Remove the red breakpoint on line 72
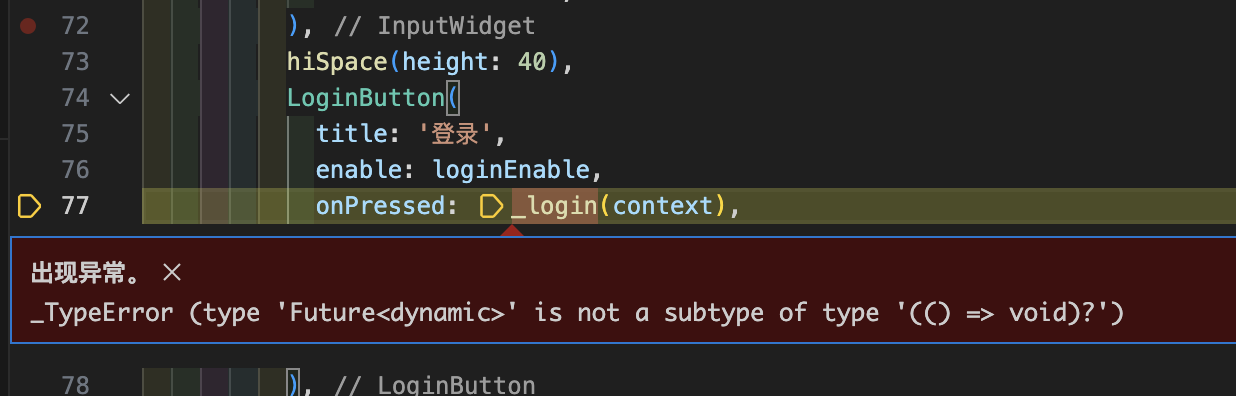The height and width of the screenshot is (396, 1236). coord(28,26)
